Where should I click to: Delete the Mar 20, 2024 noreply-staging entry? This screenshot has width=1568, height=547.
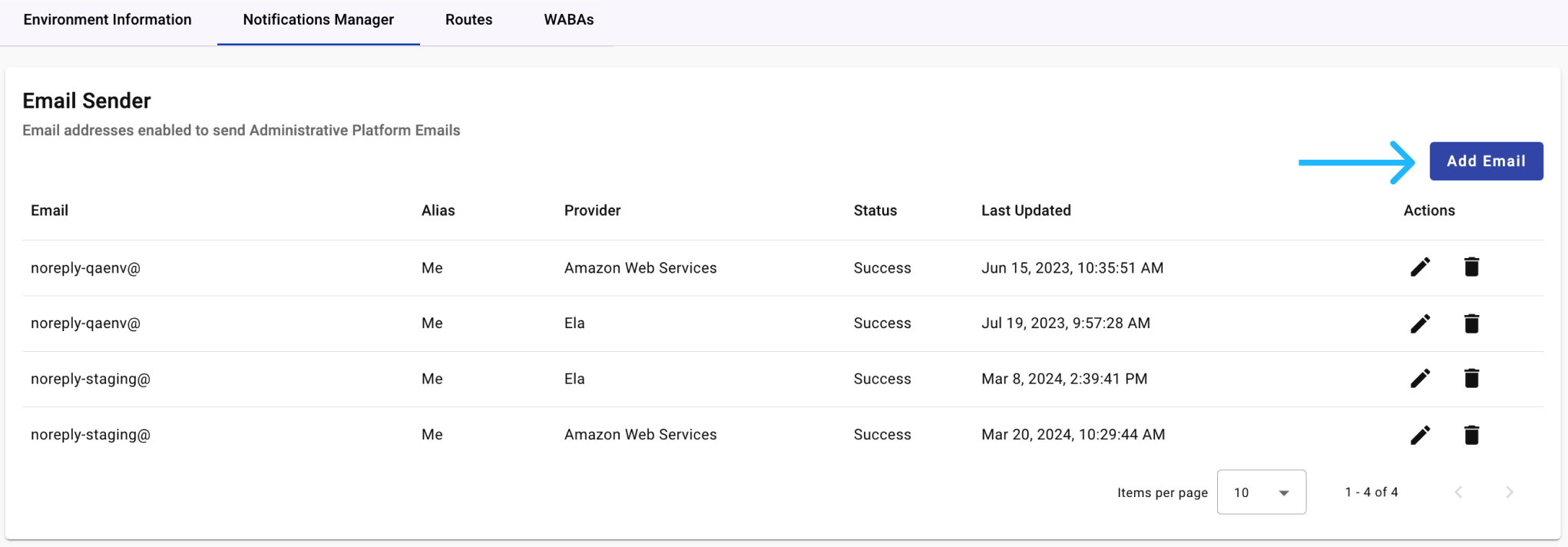[1471, 435]
